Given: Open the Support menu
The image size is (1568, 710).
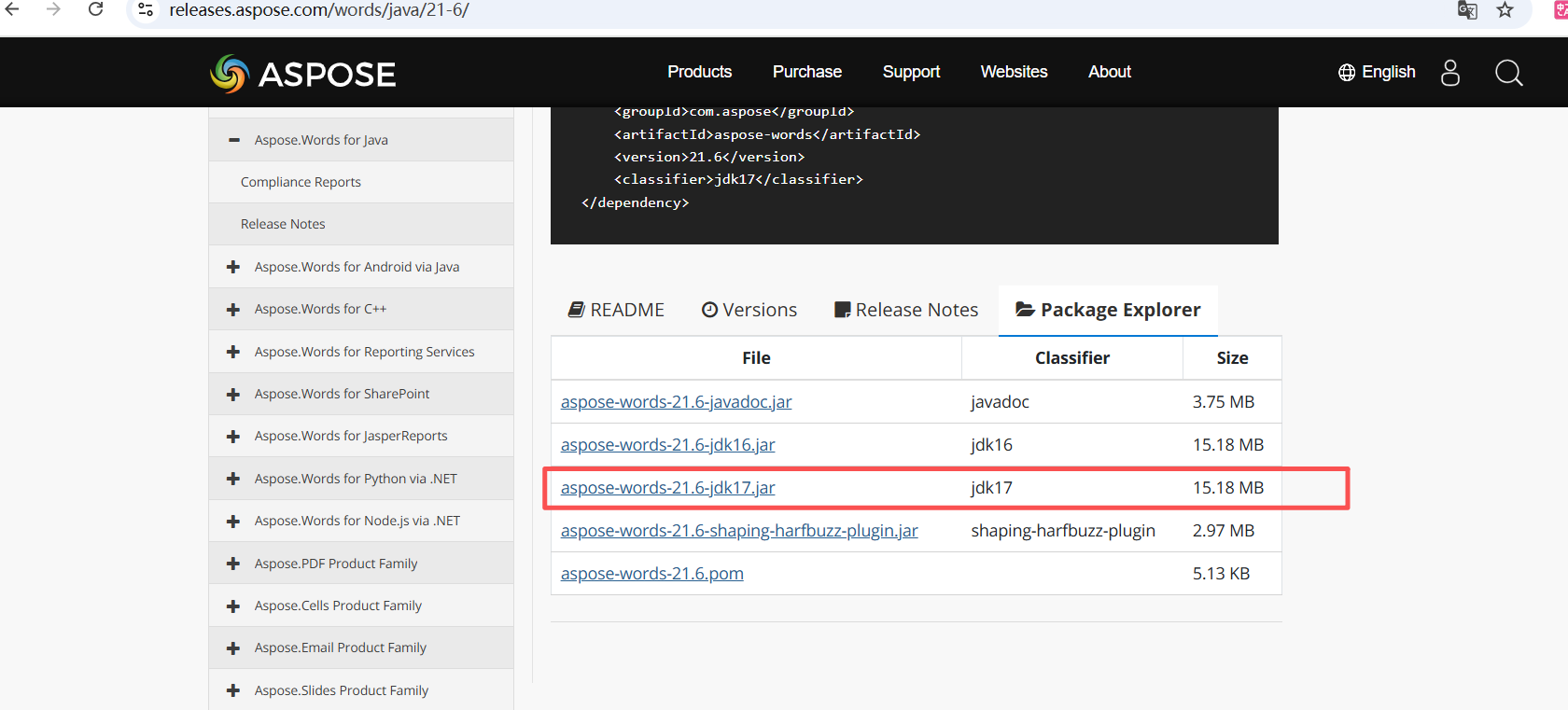Looking at the screenshot, I should pos(911,72).
